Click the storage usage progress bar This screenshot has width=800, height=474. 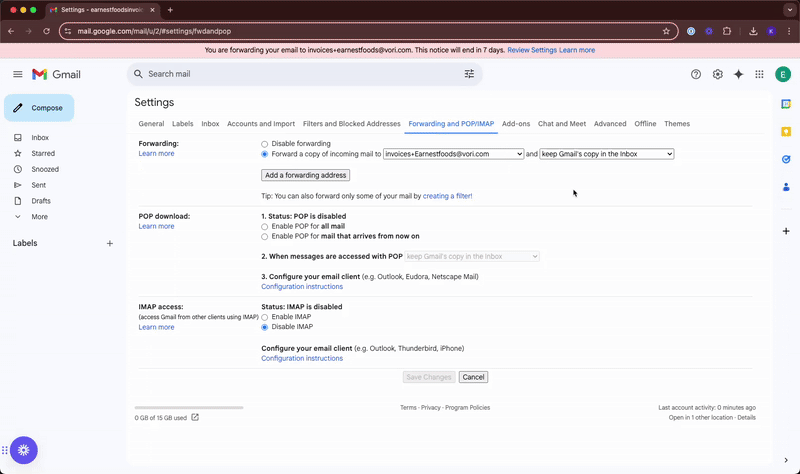189,408
